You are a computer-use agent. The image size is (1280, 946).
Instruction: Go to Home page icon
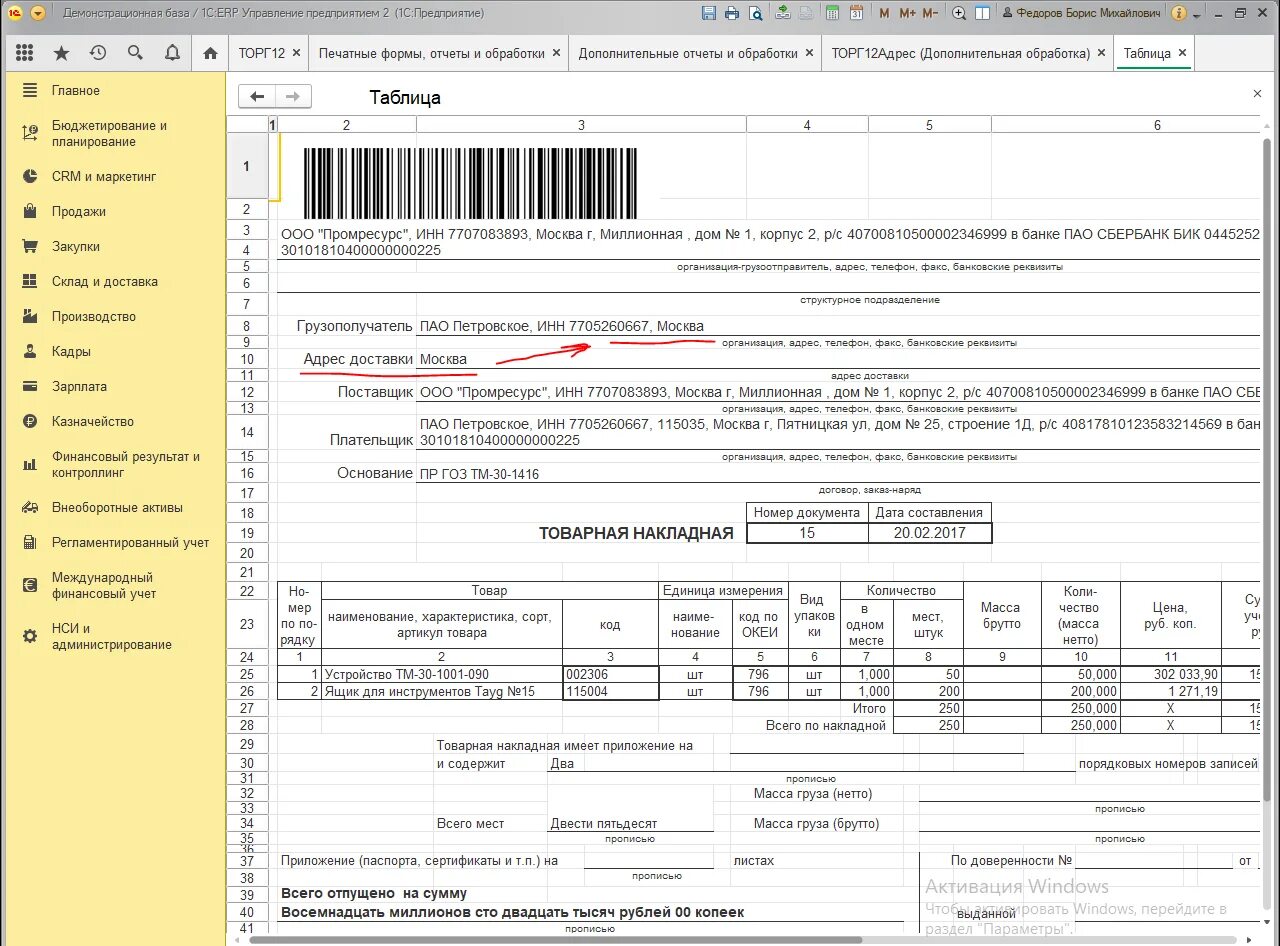point(210,53)
